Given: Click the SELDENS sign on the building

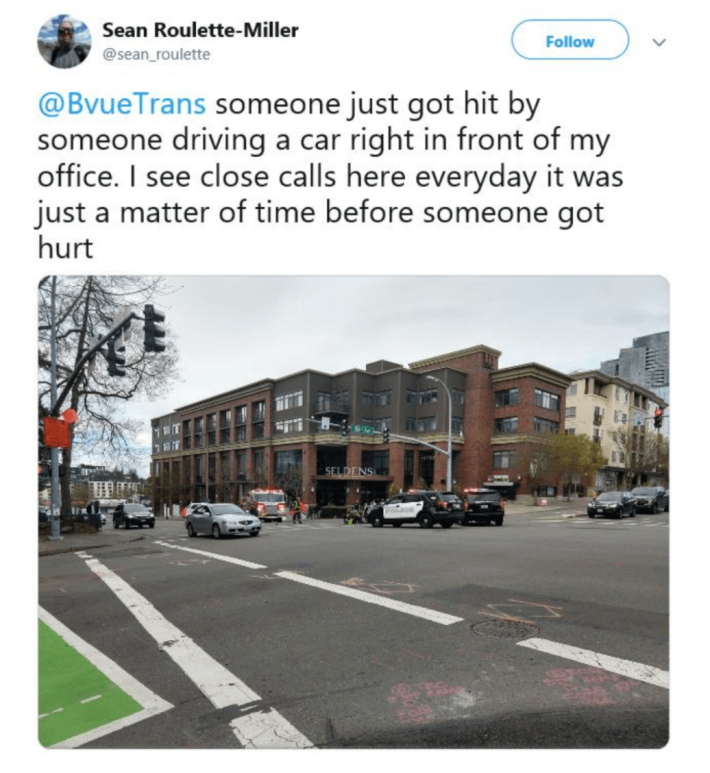Looking at the screenshot, I should click(x=349, y=471).
